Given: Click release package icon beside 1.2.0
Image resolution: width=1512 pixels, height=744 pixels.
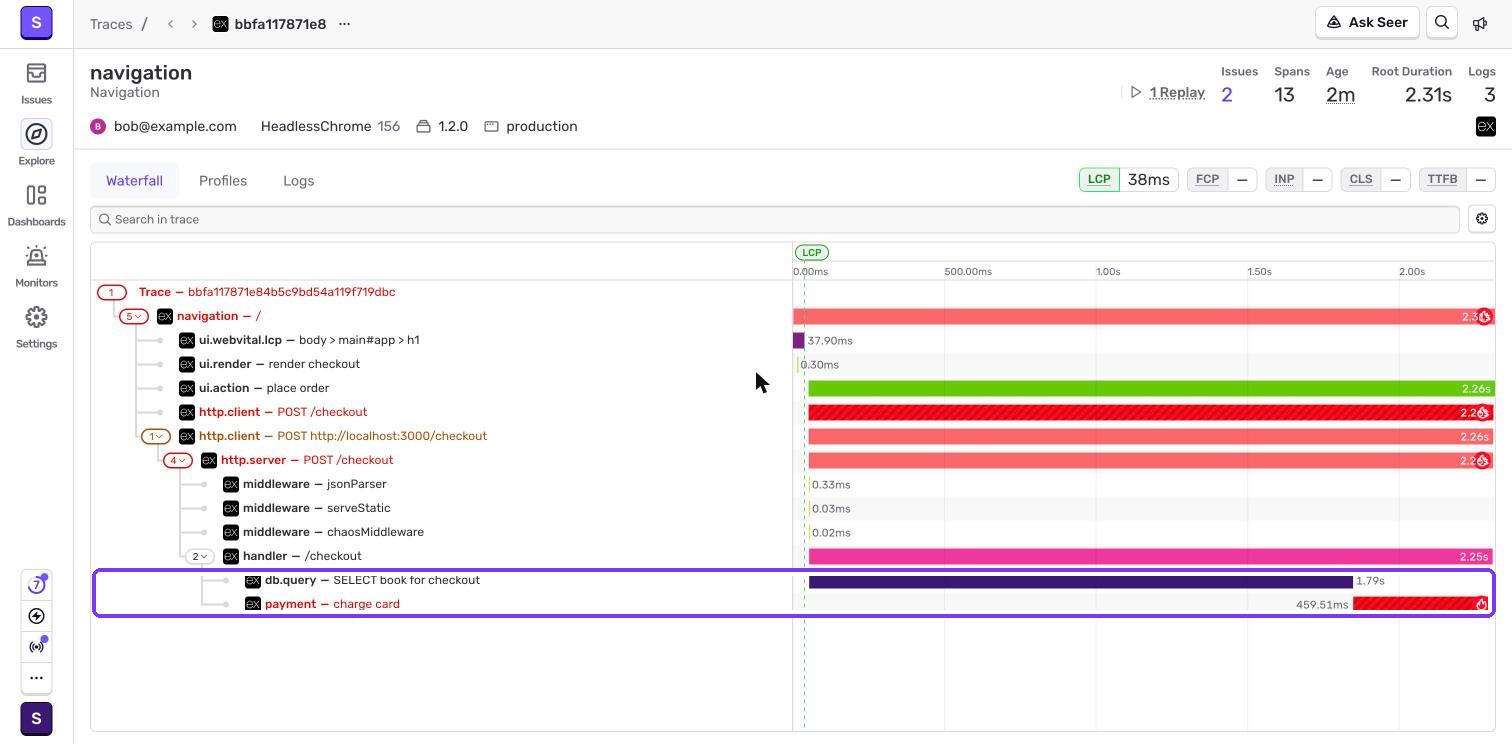Looking at the screenshot, I should (423, 126).
